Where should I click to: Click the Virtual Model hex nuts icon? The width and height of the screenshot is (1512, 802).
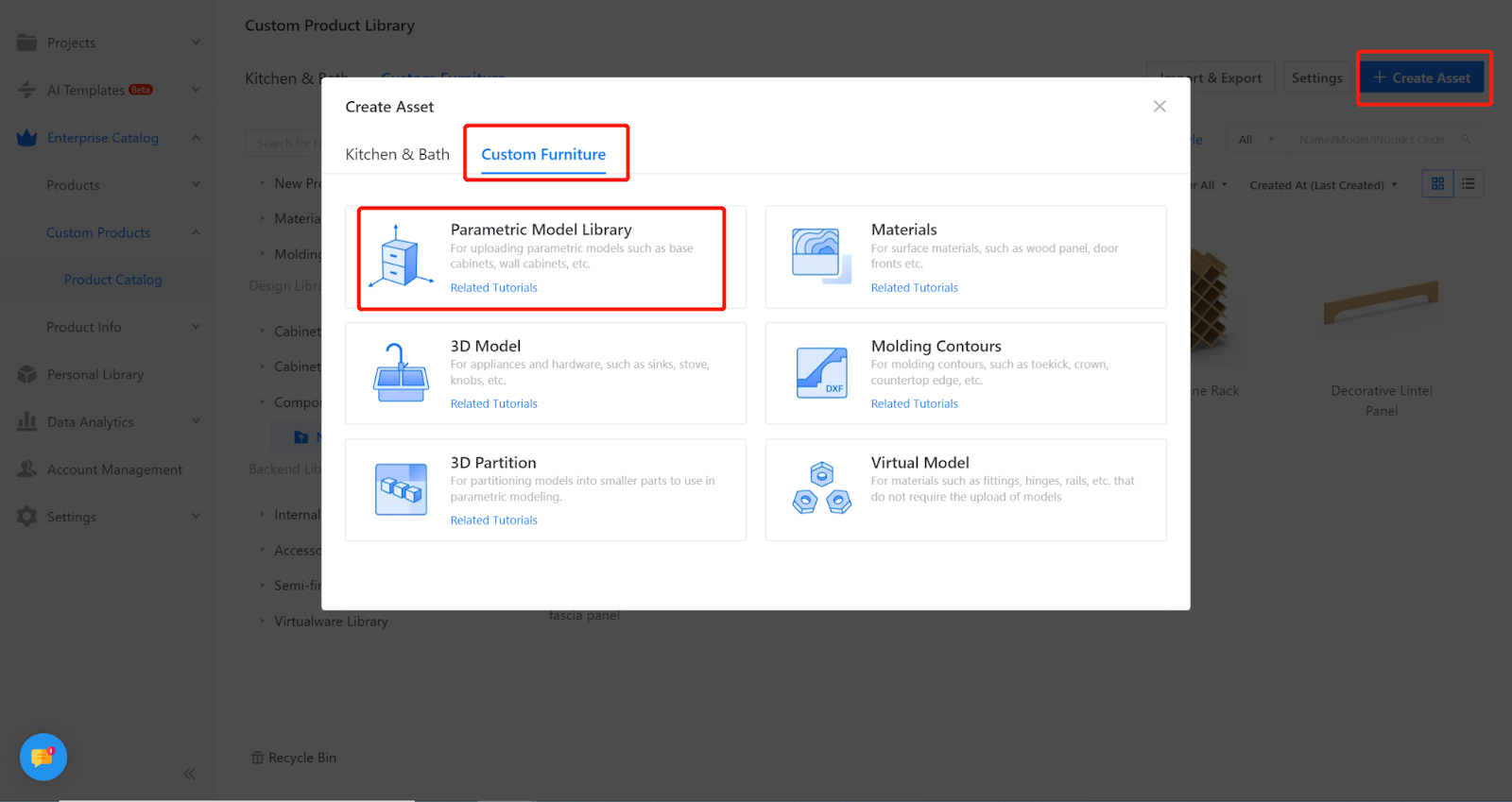click(x=820, y=489)
